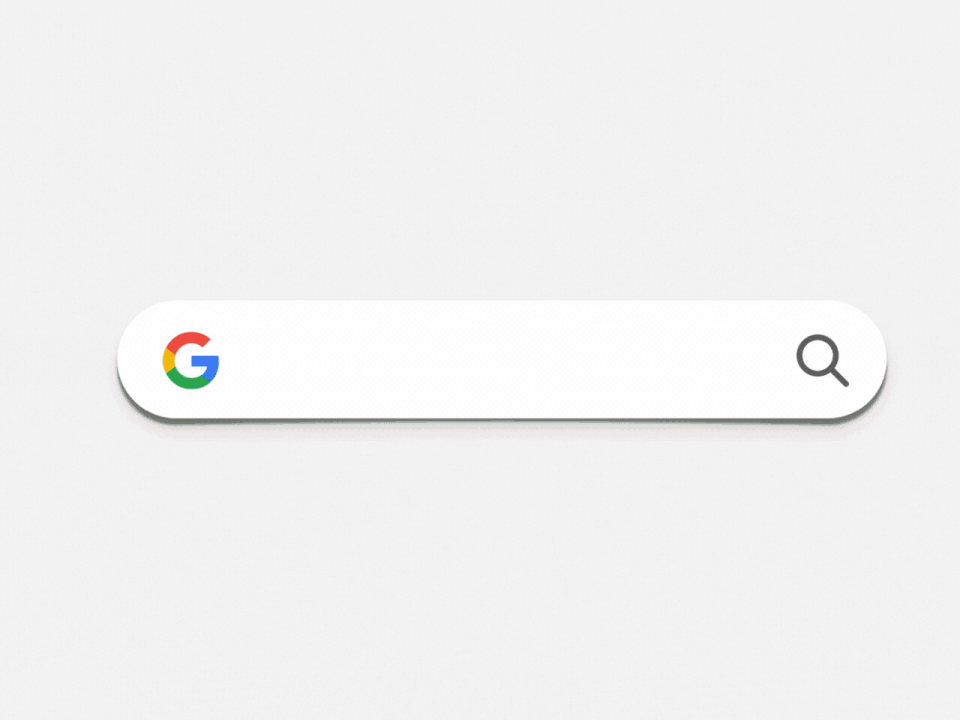
Task: Submit search using the magnifier icon
Action: pos(822,361)
